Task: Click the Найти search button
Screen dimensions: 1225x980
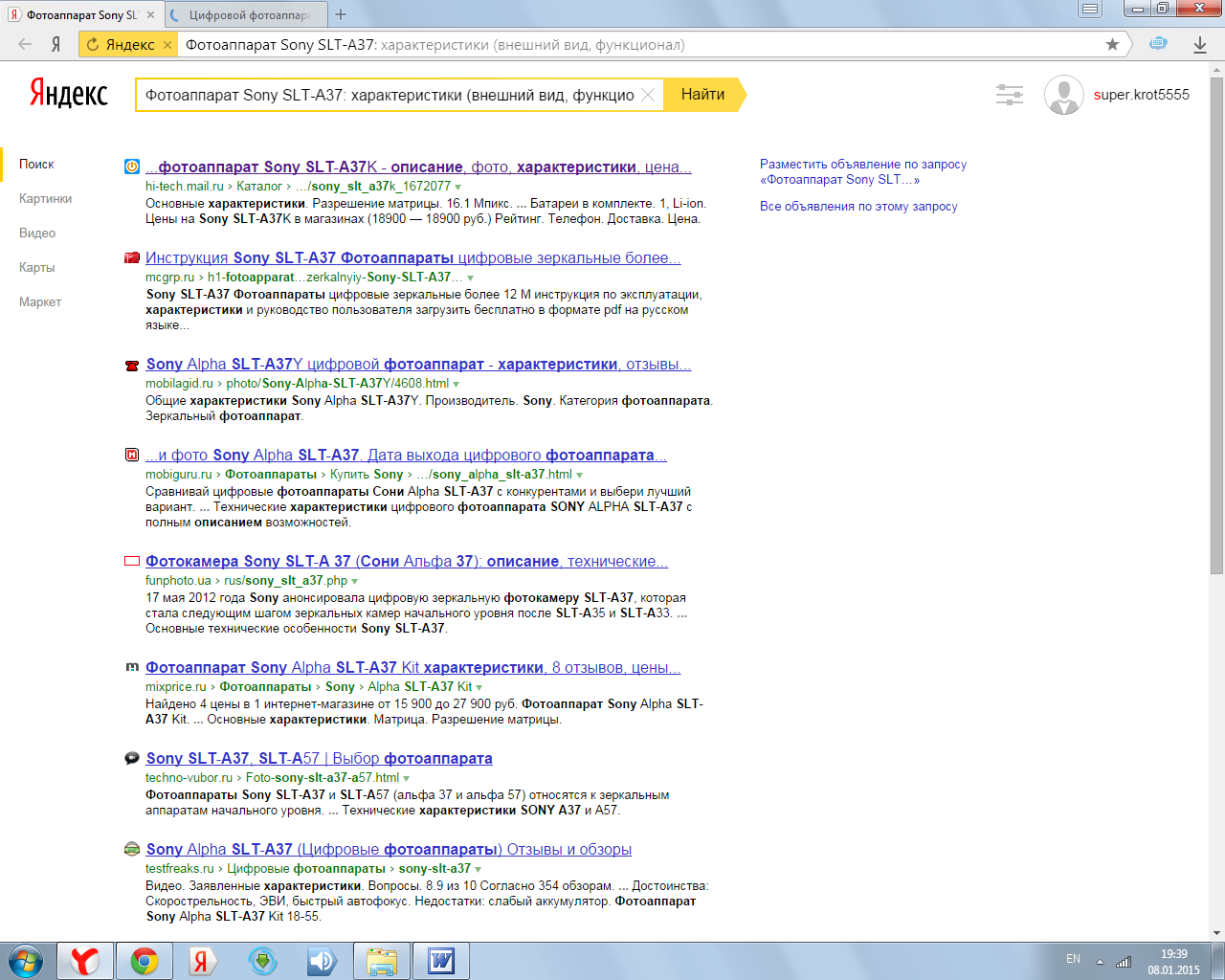Action: [x=703, y=95]
